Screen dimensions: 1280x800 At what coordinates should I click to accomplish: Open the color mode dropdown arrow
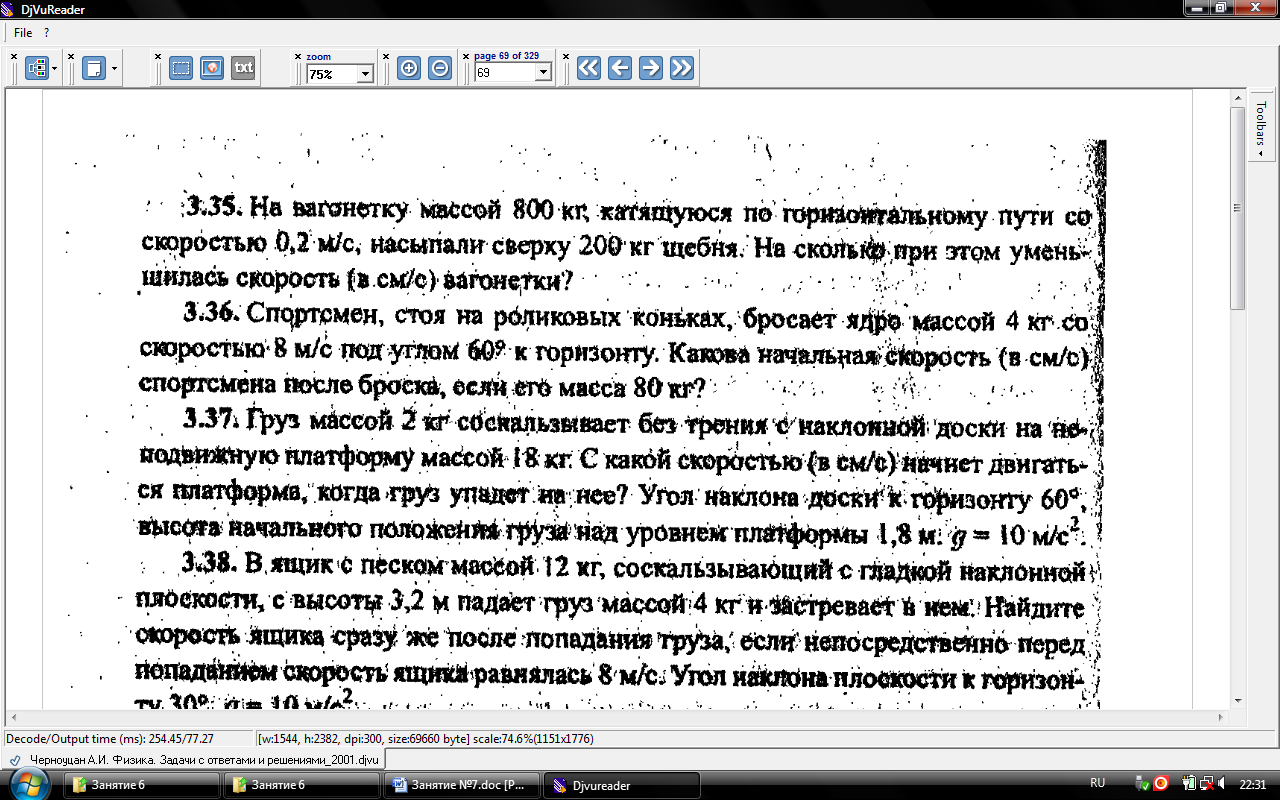coord(55,69)
